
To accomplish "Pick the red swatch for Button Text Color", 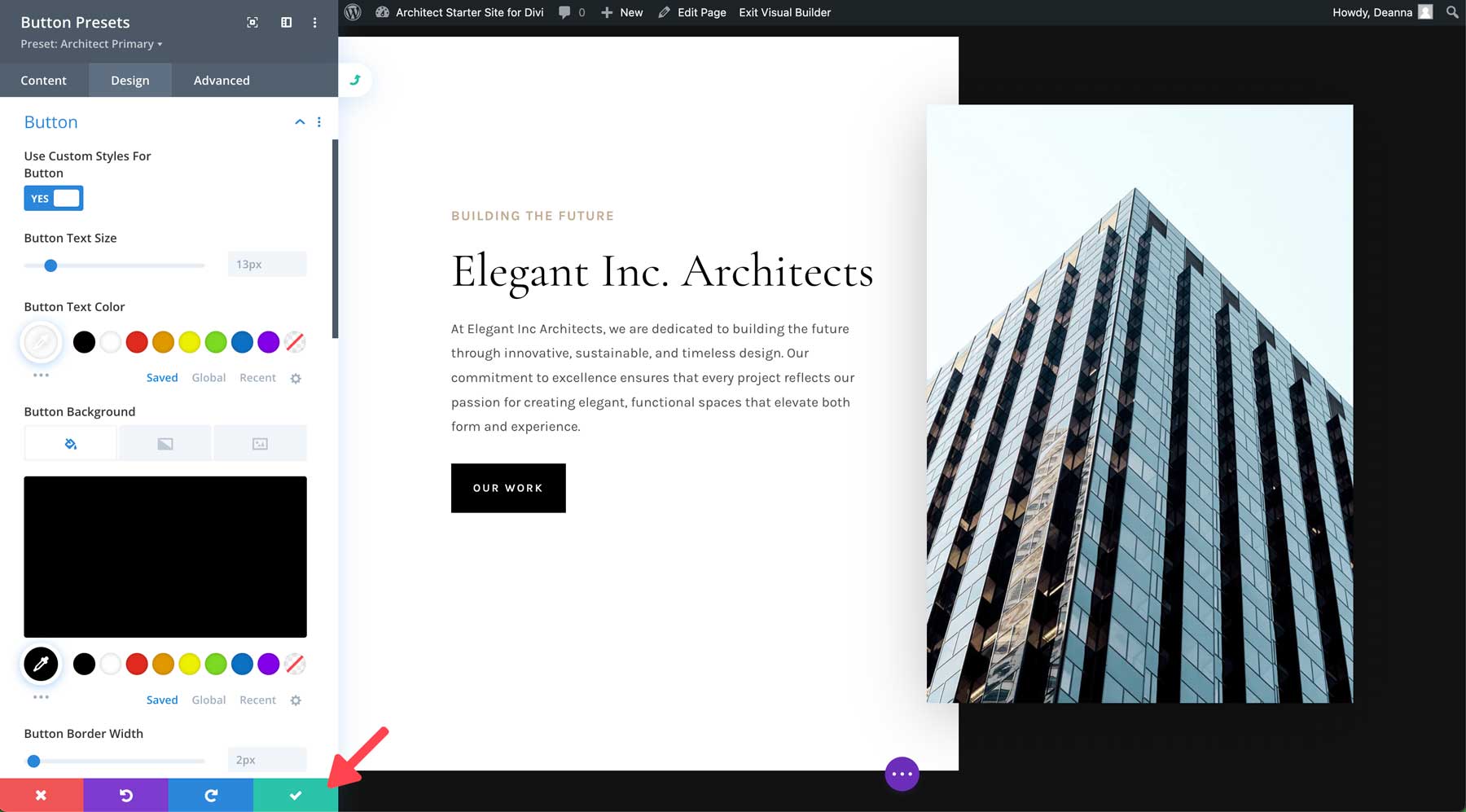I will coord(137,342).
